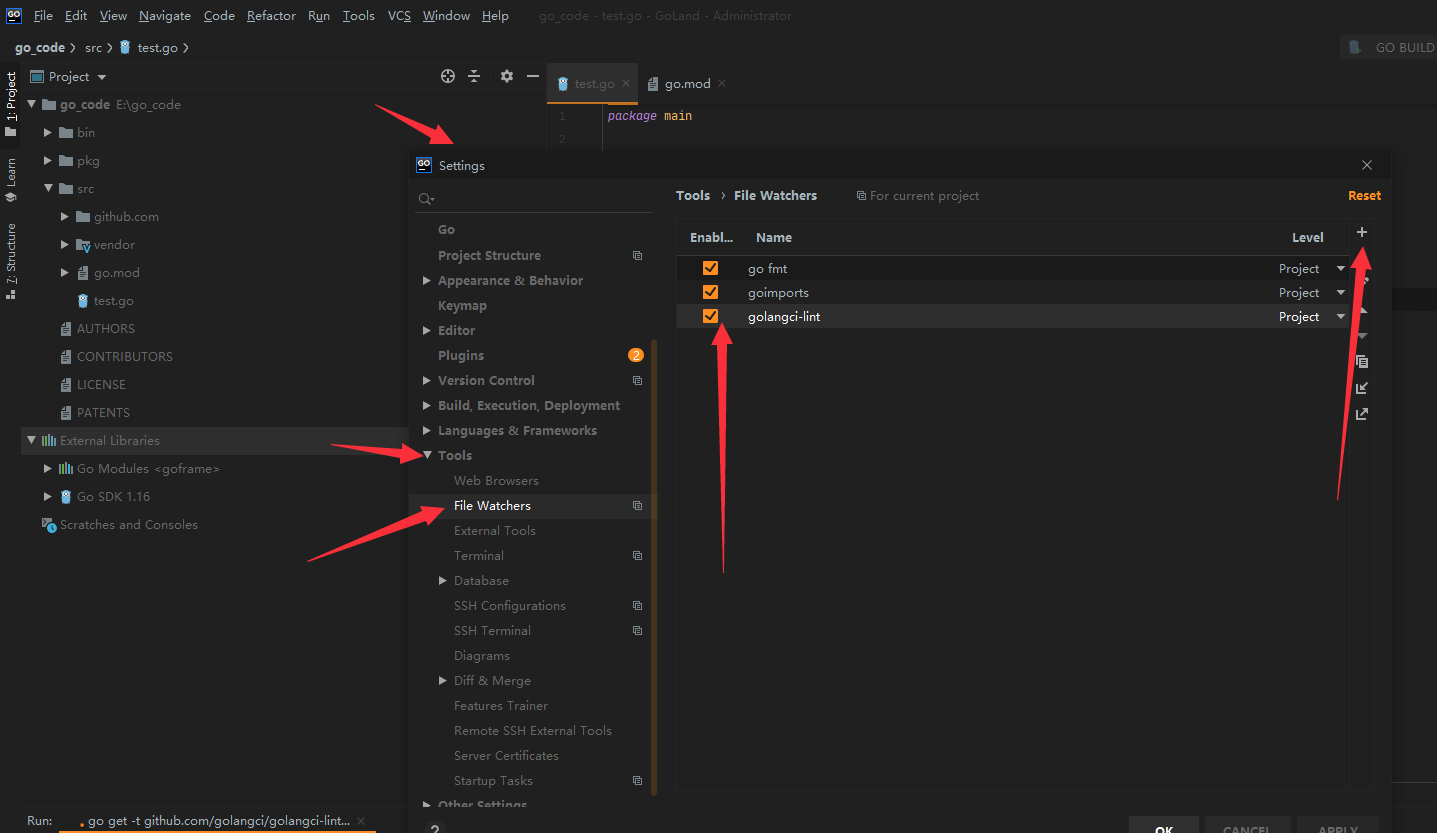Expand the Editor settings section
The height and width of the screenshot is (833, 1437).
coord(427,331)
